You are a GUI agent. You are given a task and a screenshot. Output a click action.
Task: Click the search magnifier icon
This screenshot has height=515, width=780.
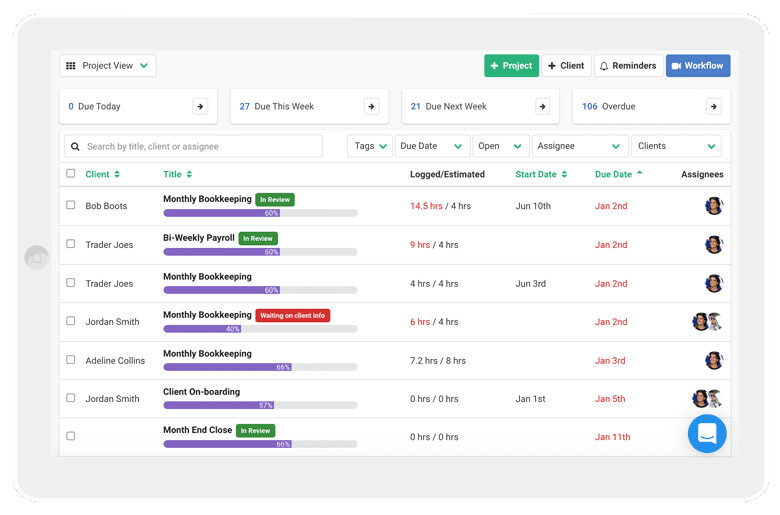[75, 146]
